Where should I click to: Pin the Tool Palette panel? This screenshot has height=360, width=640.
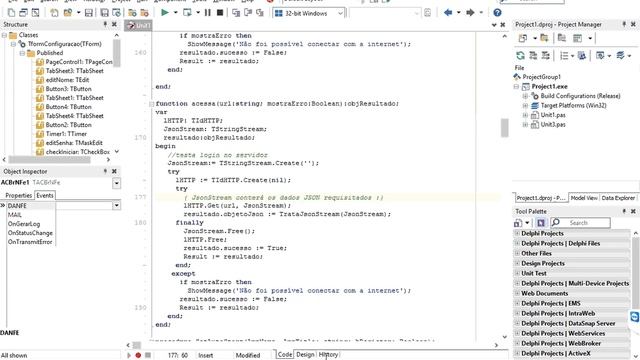(624, 211)
